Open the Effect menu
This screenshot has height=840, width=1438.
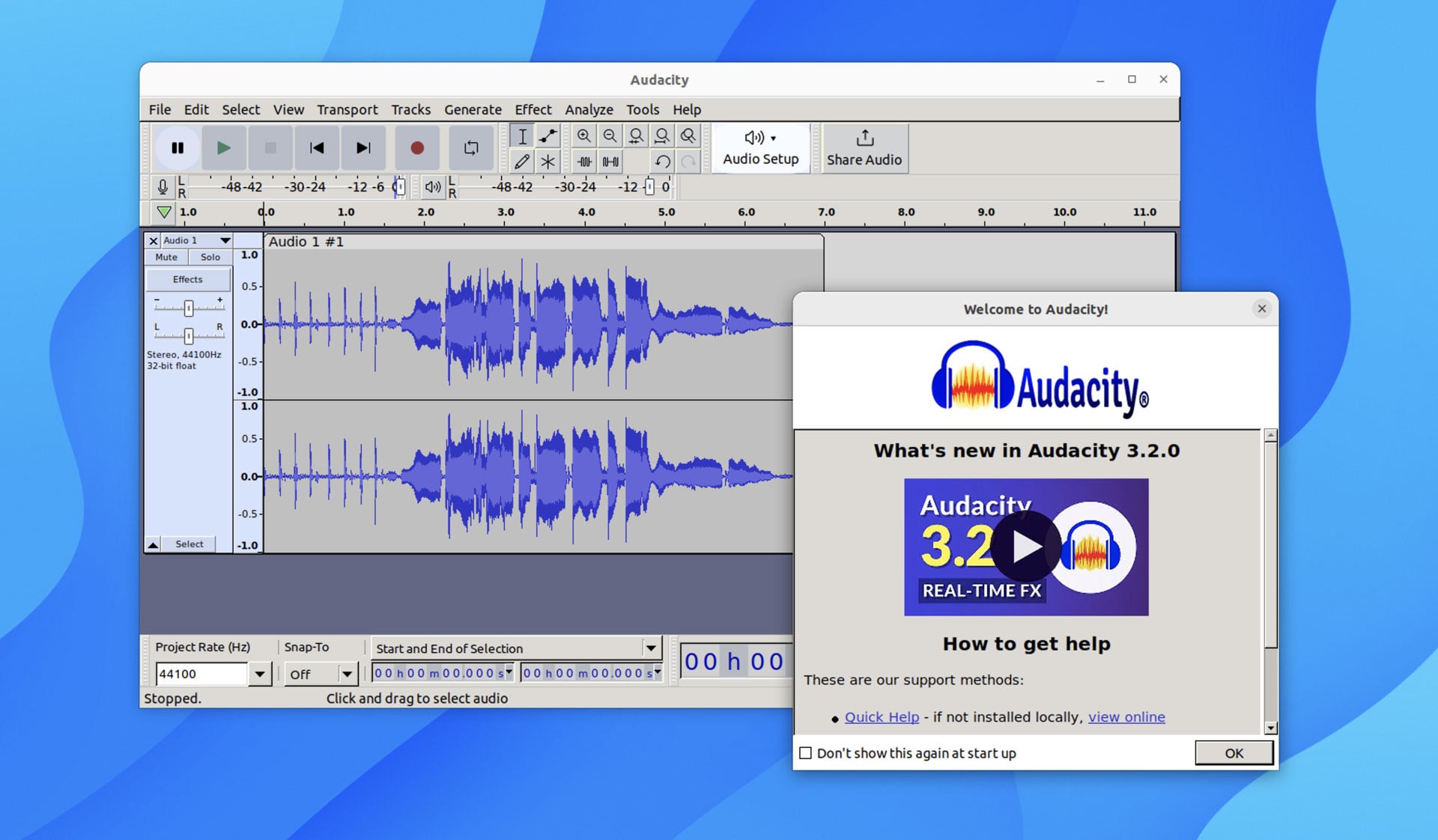click(x=533, y=109)
